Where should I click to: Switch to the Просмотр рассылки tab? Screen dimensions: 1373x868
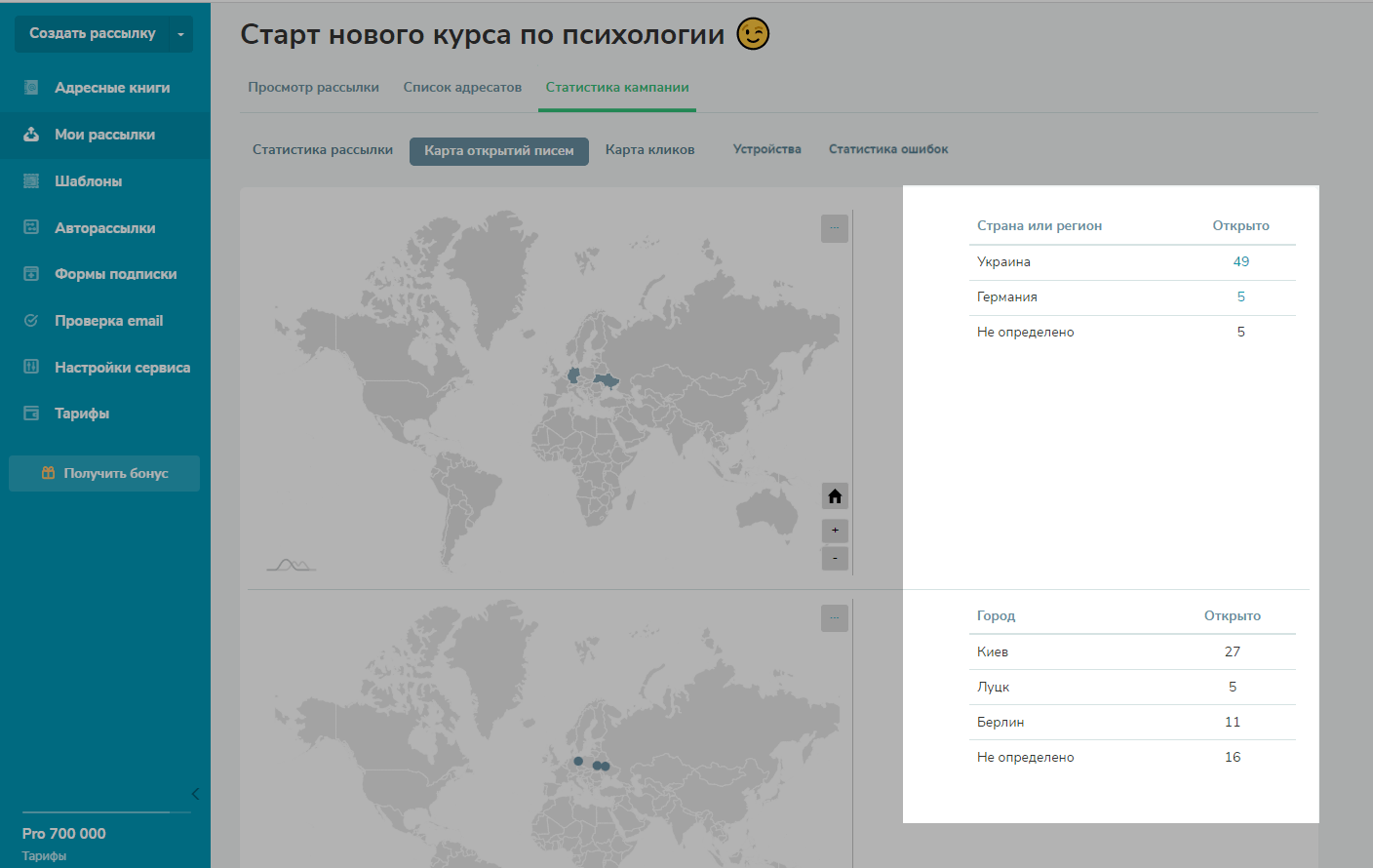click(313, 88)
